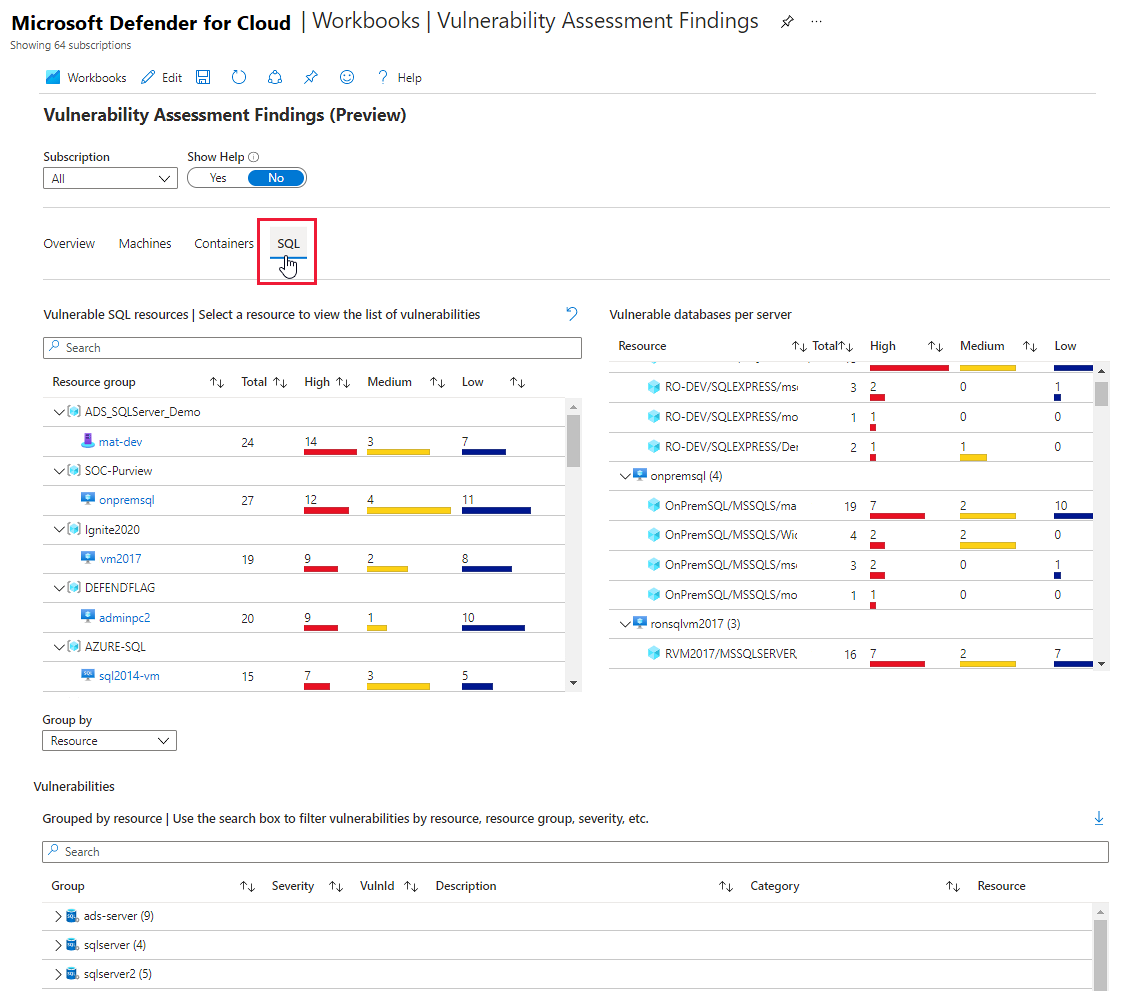Switch to the Machines tab
Viewport: 1124px width, 991px height.
(x=145, y=243)
